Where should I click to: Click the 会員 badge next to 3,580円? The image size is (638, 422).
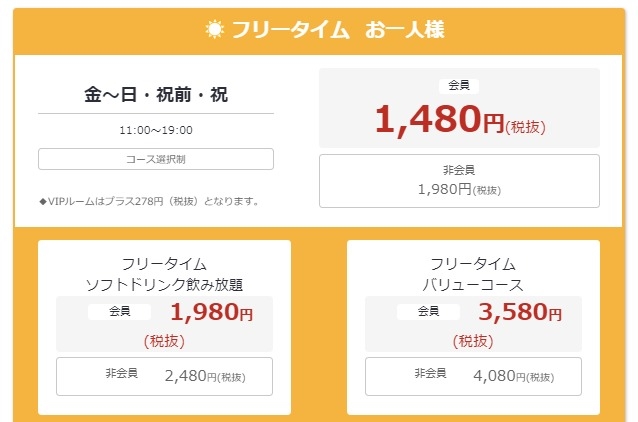pos(429,312)
